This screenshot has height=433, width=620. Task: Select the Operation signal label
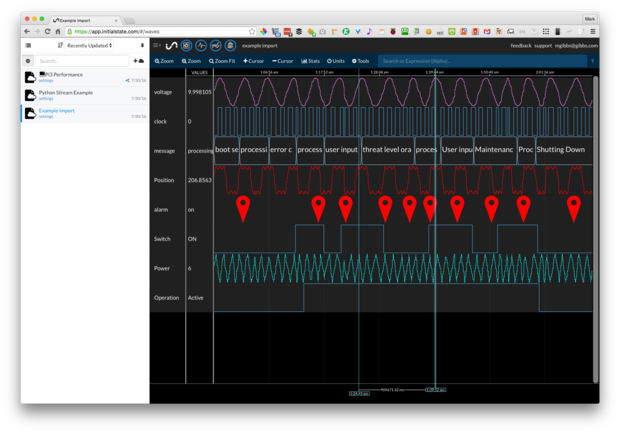pos(166,298)
